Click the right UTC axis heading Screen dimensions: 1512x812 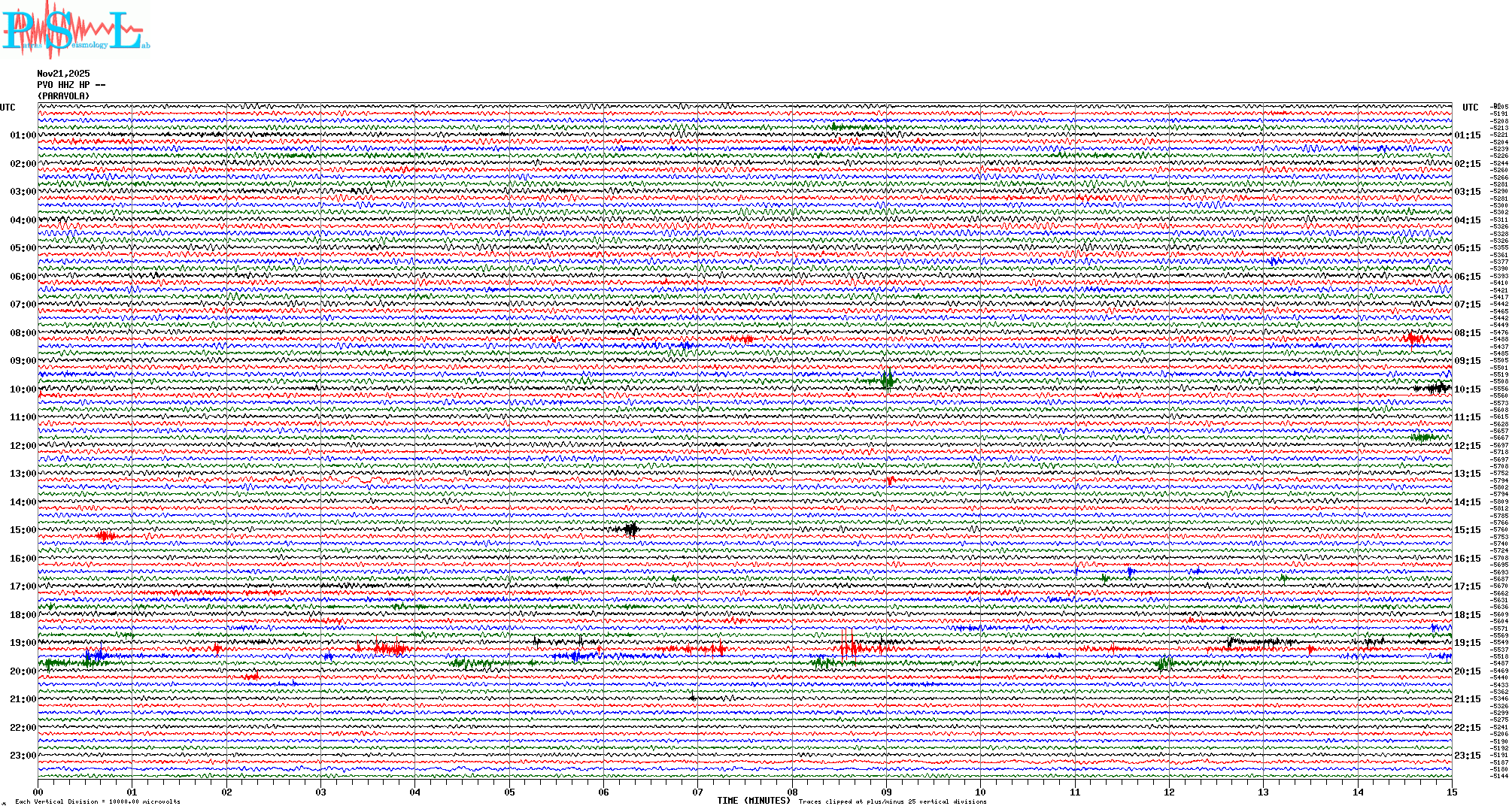(x=1470, y=108)
